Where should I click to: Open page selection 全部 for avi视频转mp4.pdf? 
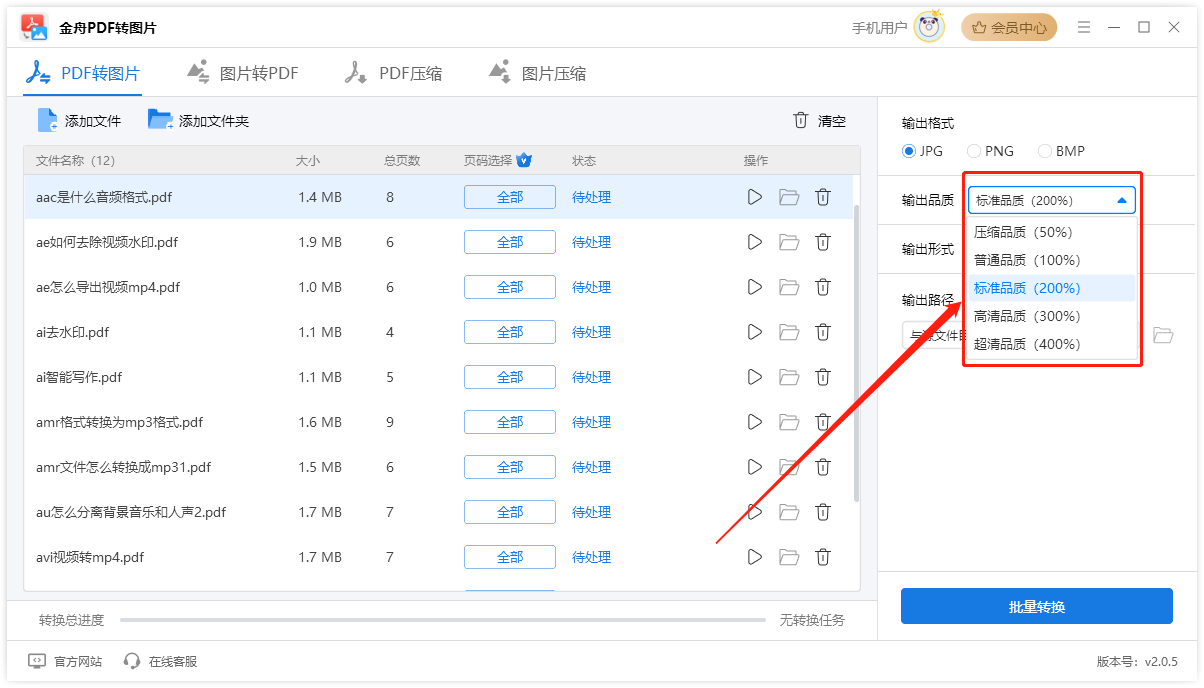pos(509,557)
